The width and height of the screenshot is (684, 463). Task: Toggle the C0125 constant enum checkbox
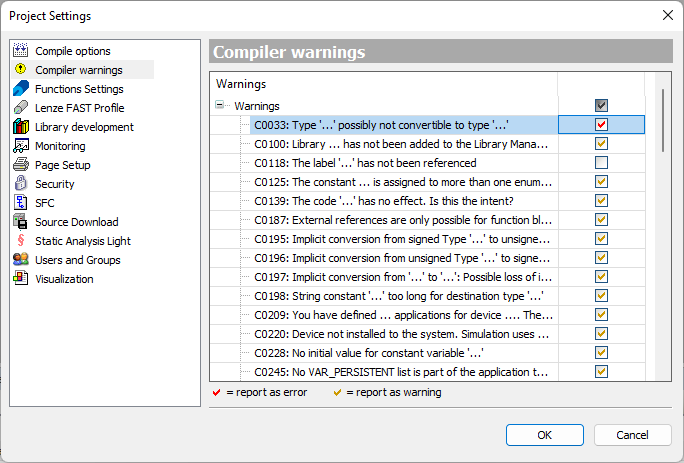click(601, 181)
